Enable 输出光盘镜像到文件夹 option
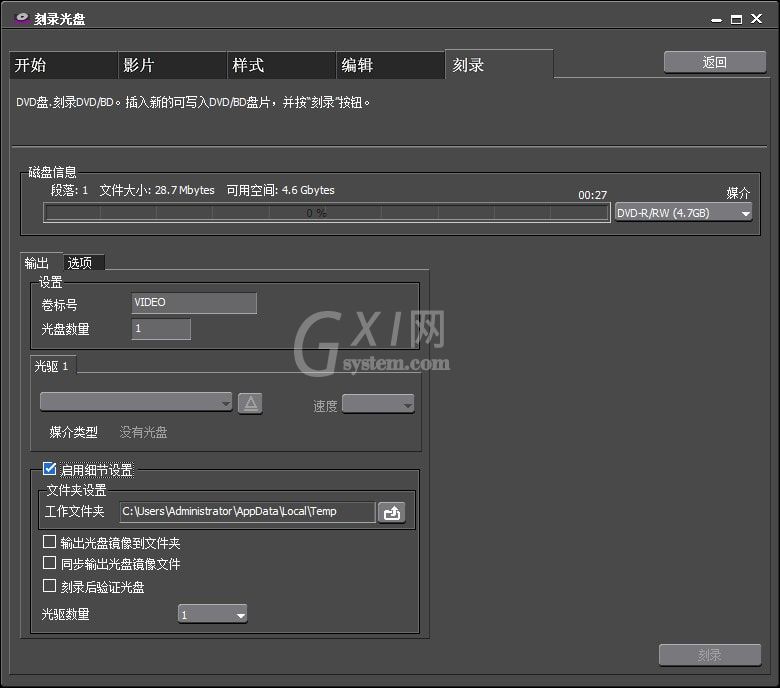 (49, 541)
